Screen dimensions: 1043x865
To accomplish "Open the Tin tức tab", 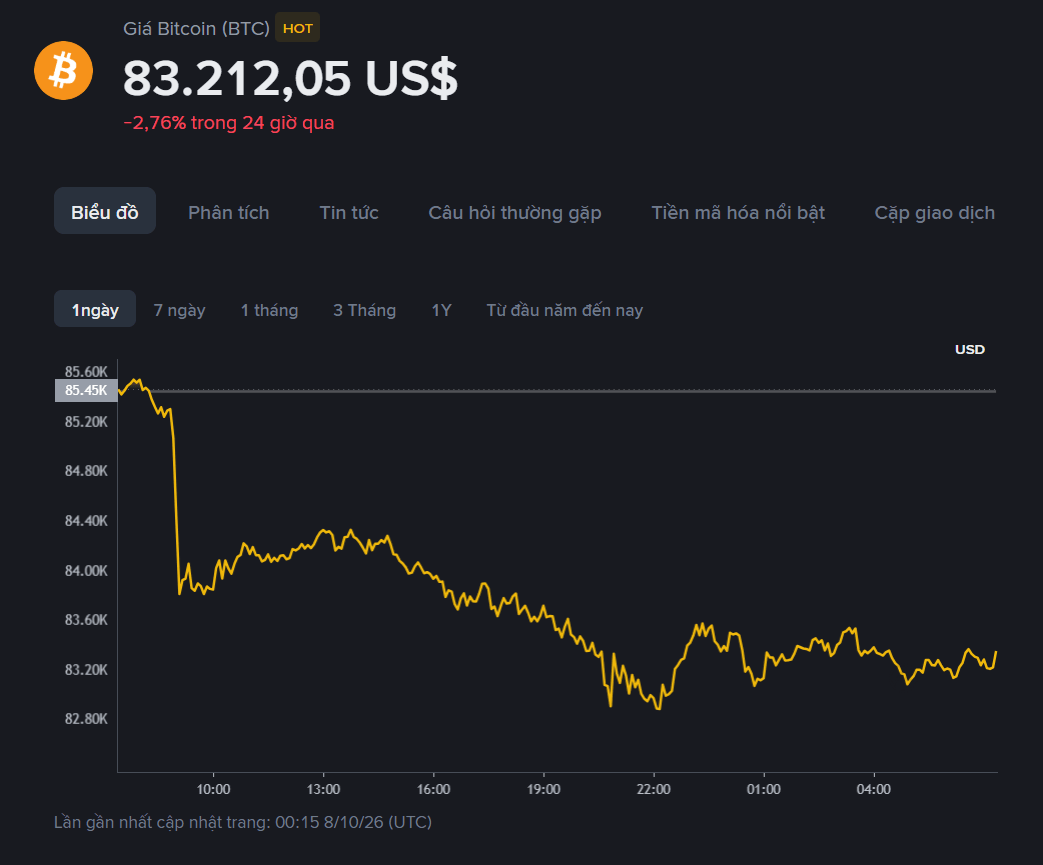I will 349,212.
